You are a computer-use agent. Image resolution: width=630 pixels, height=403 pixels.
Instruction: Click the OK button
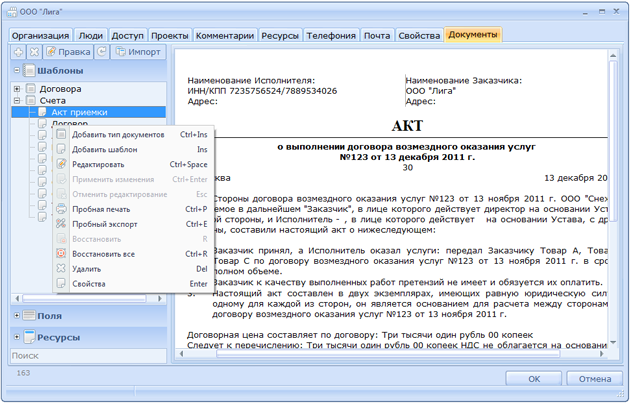tap(534, 378)
